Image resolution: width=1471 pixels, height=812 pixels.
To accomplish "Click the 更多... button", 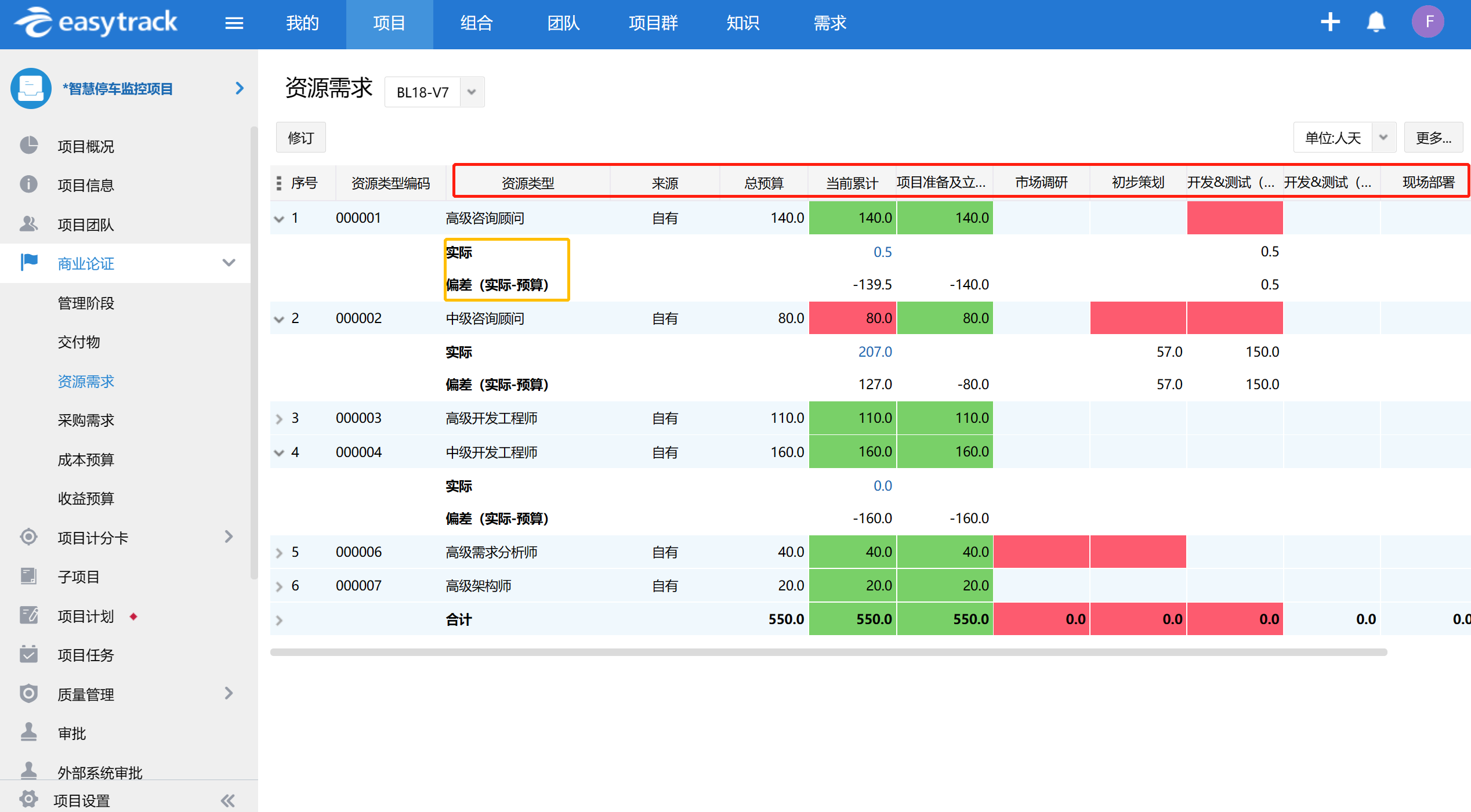I will [1433, 137].
